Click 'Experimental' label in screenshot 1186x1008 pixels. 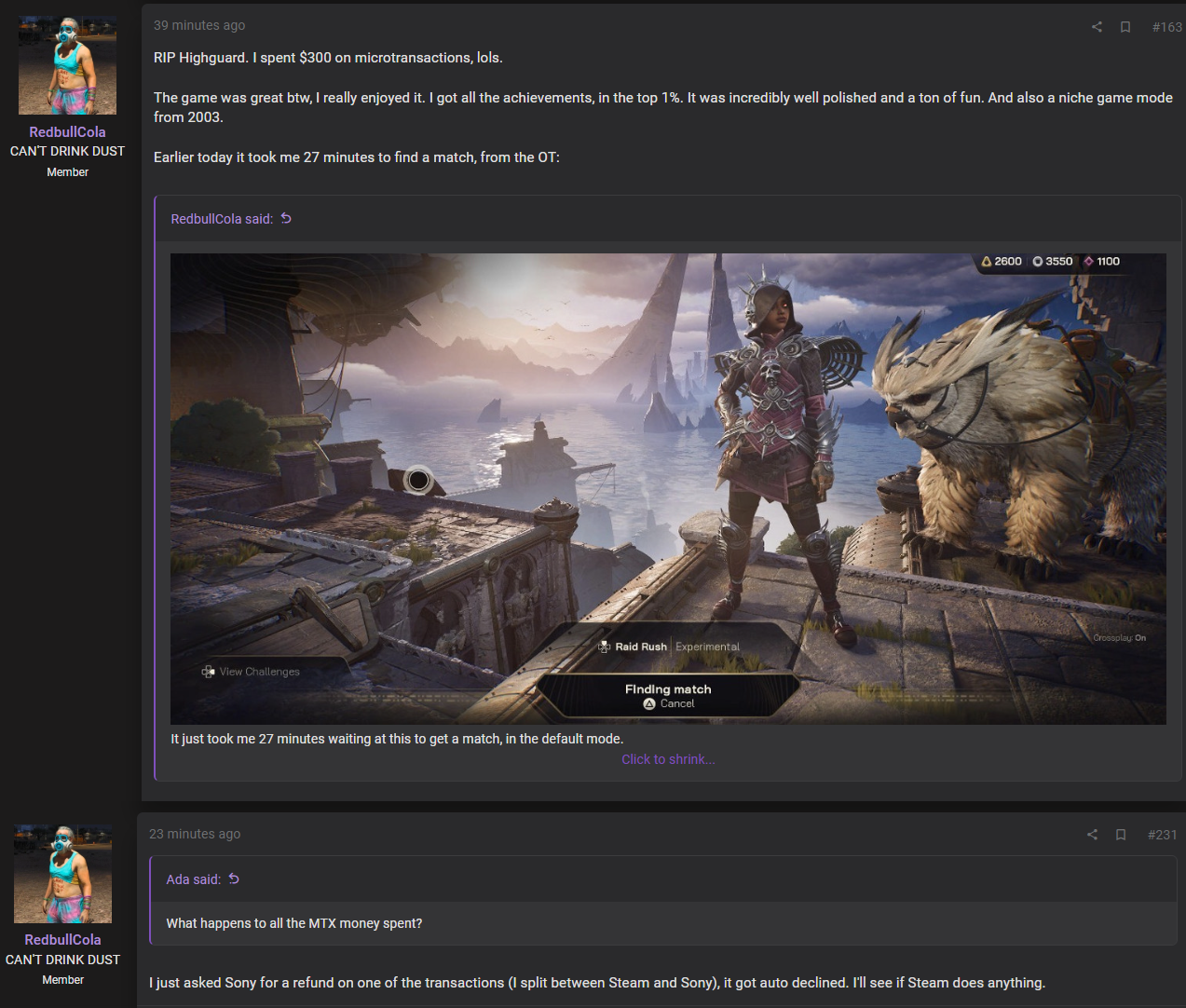(x=707, y=647)
